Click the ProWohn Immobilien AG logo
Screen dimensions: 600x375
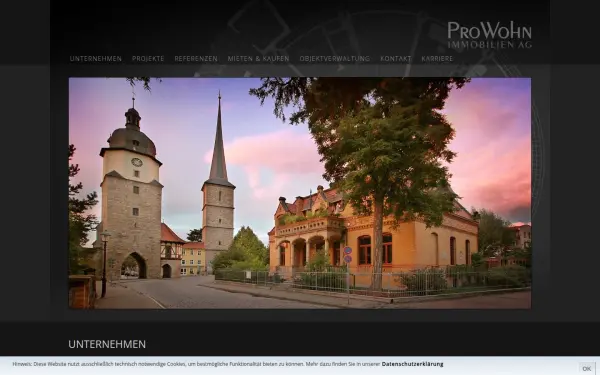tap(489, 35)
